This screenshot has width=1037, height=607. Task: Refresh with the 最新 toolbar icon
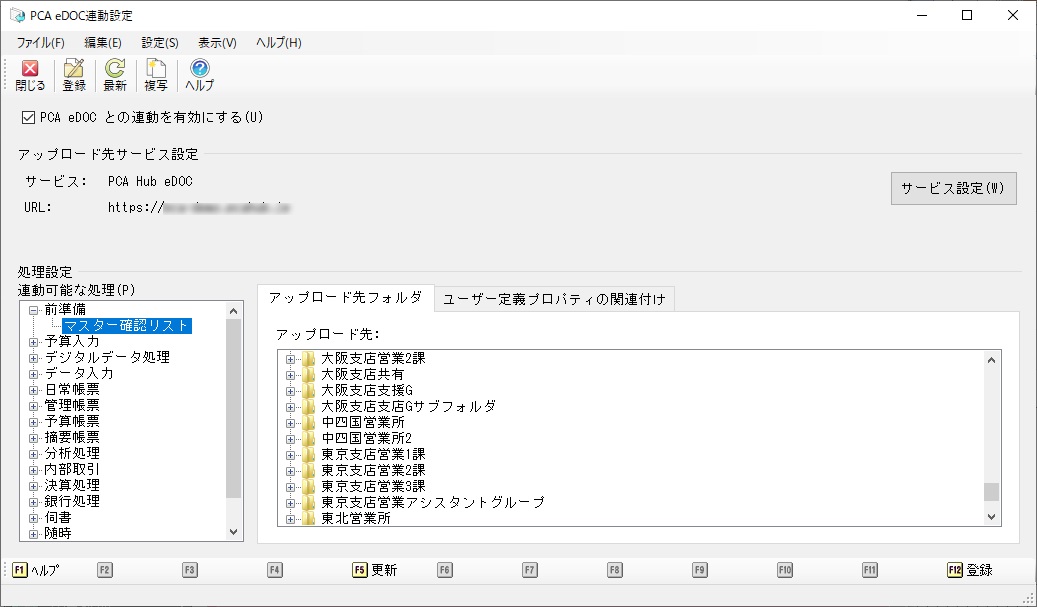pyautogui.click(x=115, y=75)
